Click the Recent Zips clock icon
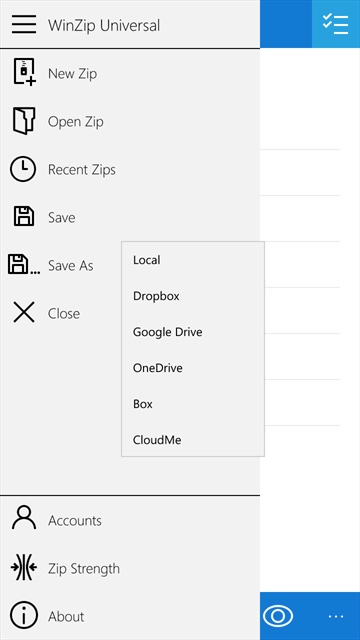 pos(23,169)
